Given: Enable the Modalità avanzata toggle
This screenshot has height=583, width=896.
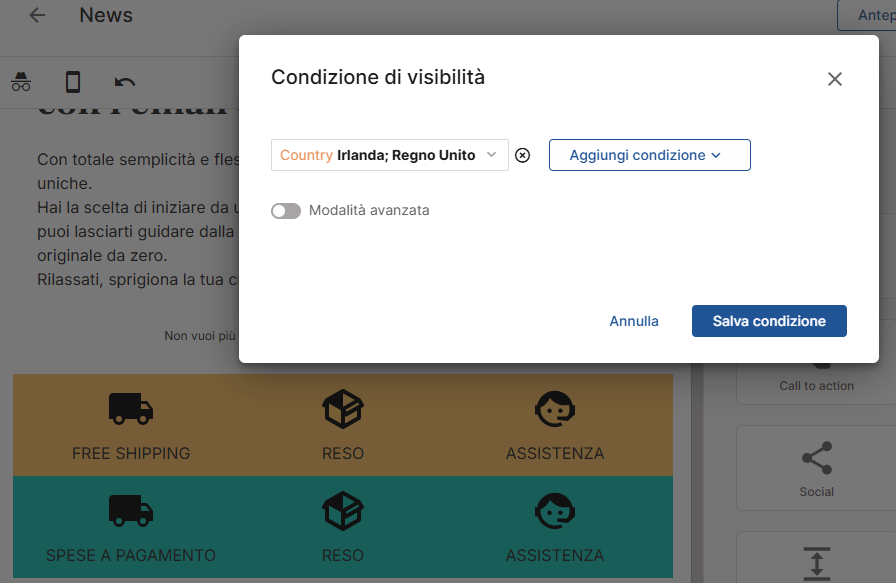Looking at the screenshot, I should point(286,210).
